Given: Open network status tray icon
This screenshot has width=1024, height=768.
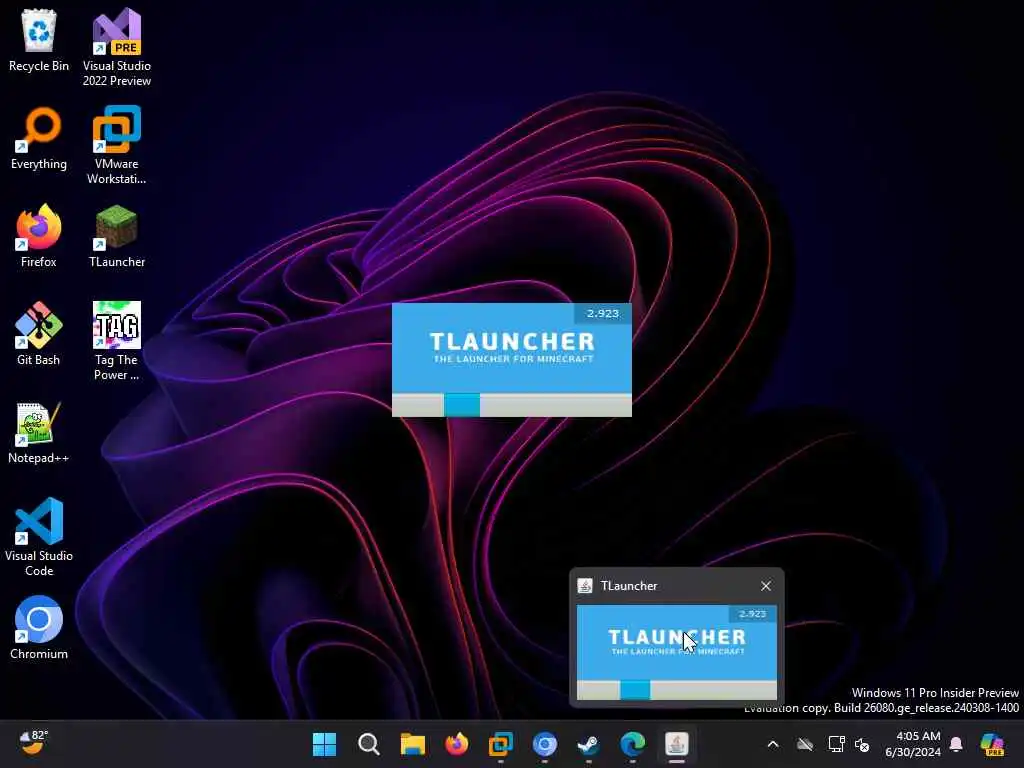Looking at the screenshot, I should [x=837, y=744].
